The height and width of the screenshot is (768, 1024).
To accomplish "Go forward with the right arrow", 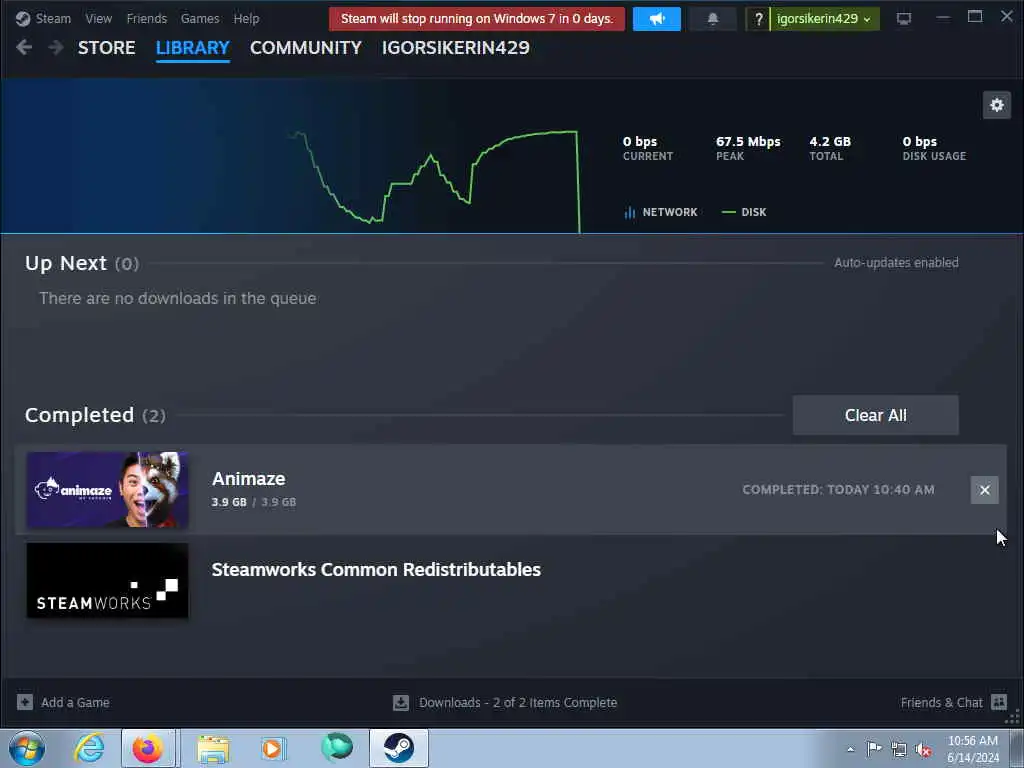I will [x=56, y=47].
